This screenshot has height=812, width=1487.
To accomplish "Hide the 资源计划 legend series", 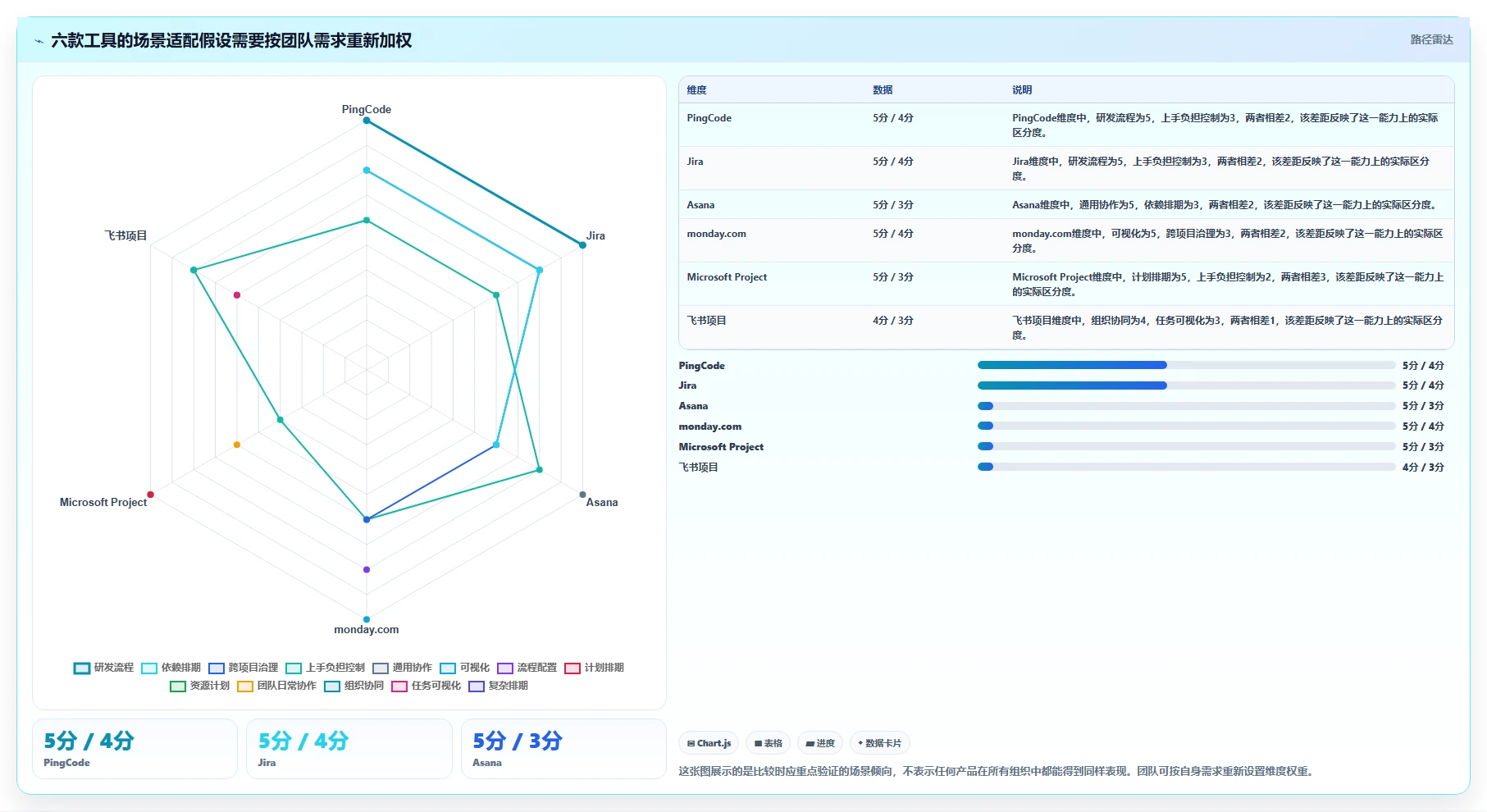I will 199,686.
